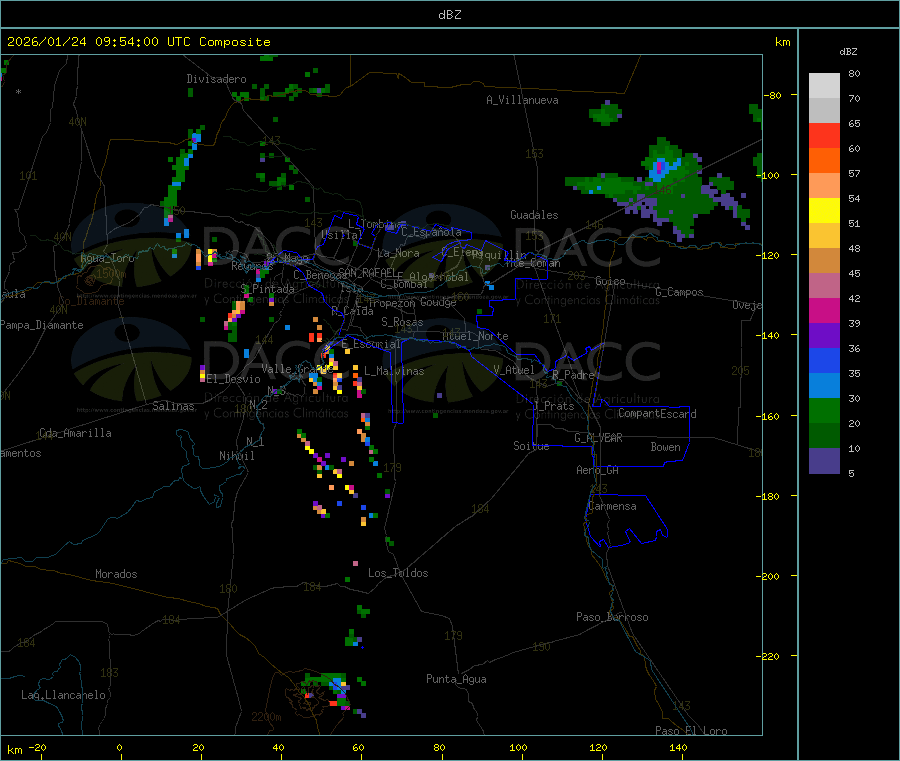Click the Pampa_Diamante map label
The height and width of the screenshot is (761, 900).
click(41, 325)
